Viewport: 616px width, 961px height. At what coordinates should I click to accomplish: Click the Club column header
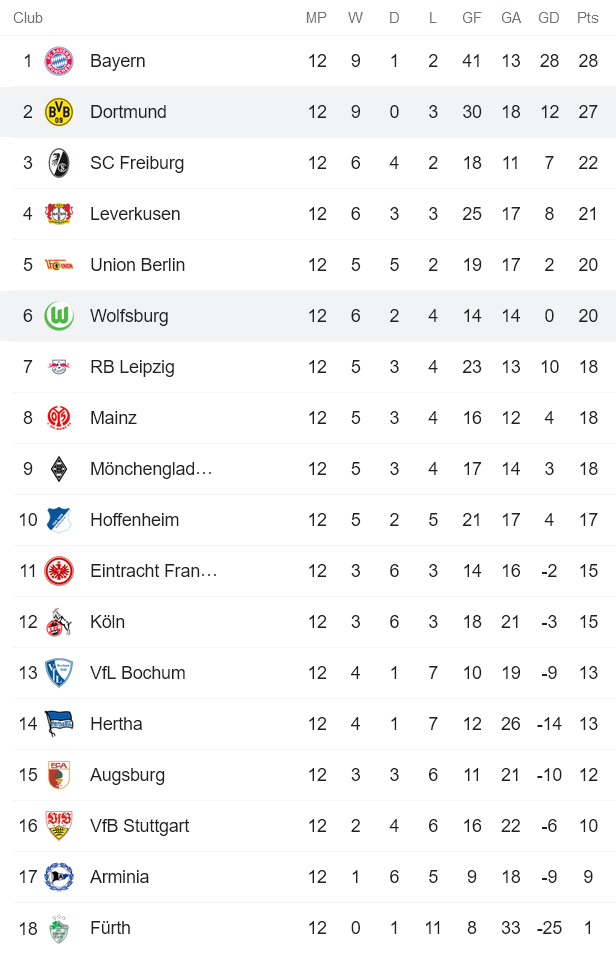28,17
